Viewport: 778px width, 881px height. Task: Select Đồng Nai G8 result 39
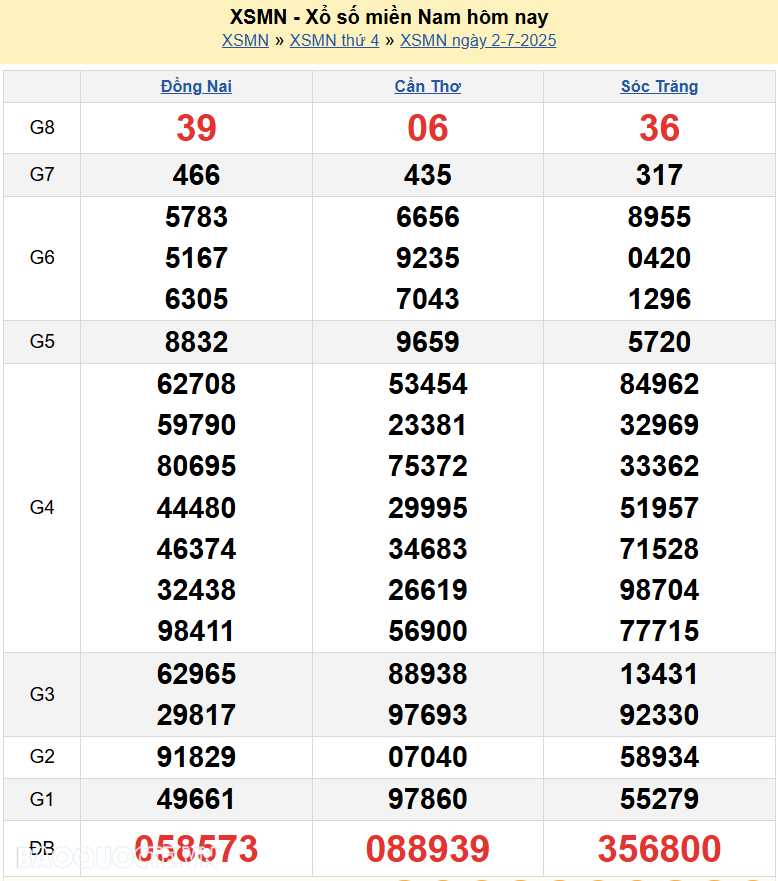tap(196, 128)
